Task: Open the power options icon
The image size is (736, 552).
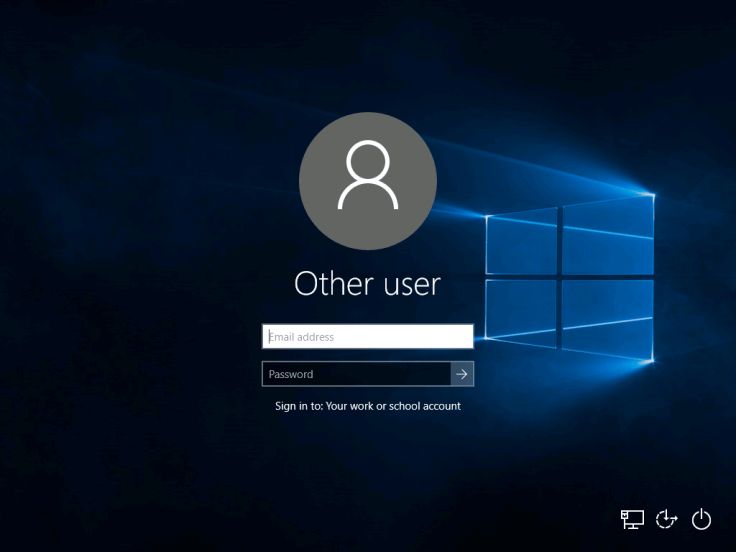Action: [x=701, y=519]
